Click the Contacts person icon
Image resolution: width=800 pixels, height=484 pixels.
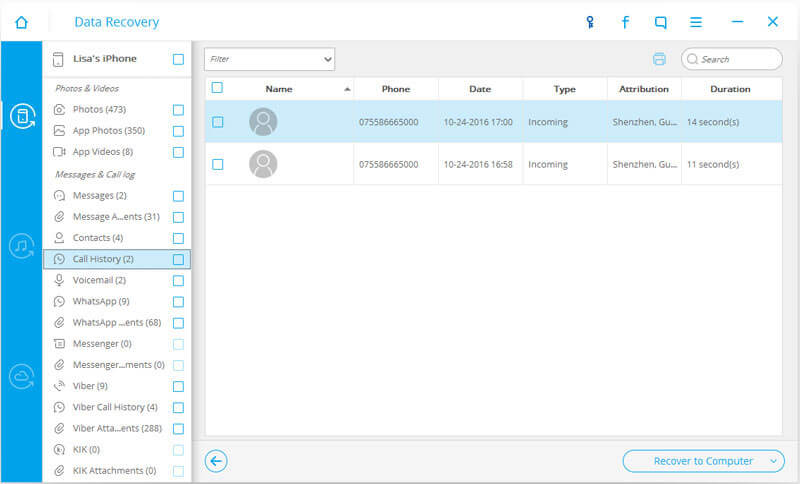(x=59, y=238)
